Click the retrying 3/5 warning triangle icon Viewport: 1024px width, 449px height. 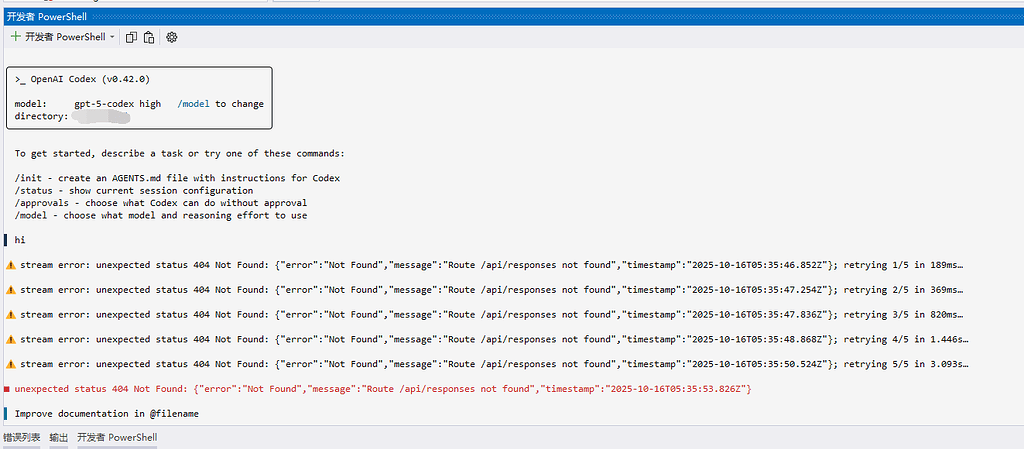pos(10,315)
